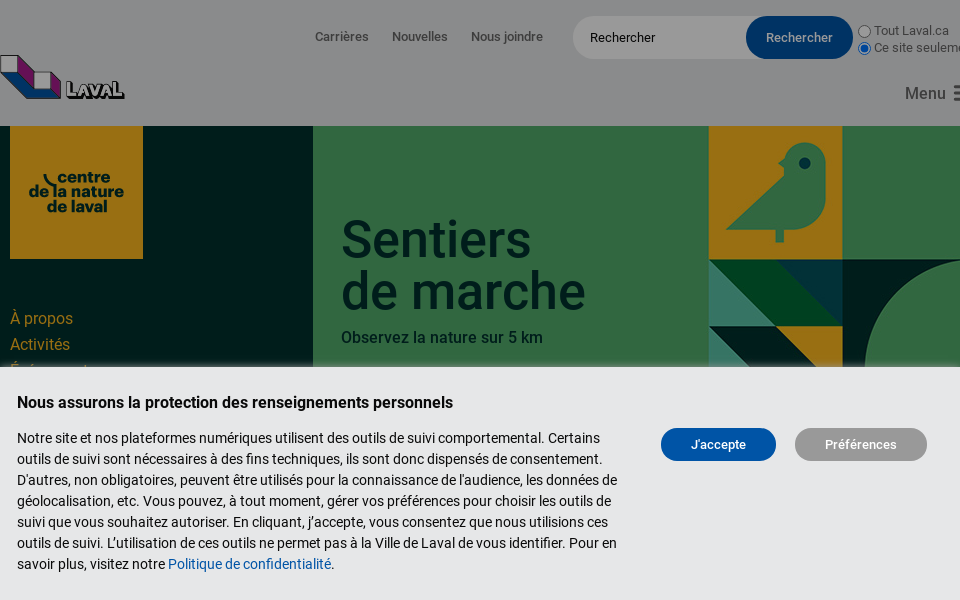This screenshot has width=960, height=600.
Task: Expand the Menu label in the header
Action: point(925,93)
